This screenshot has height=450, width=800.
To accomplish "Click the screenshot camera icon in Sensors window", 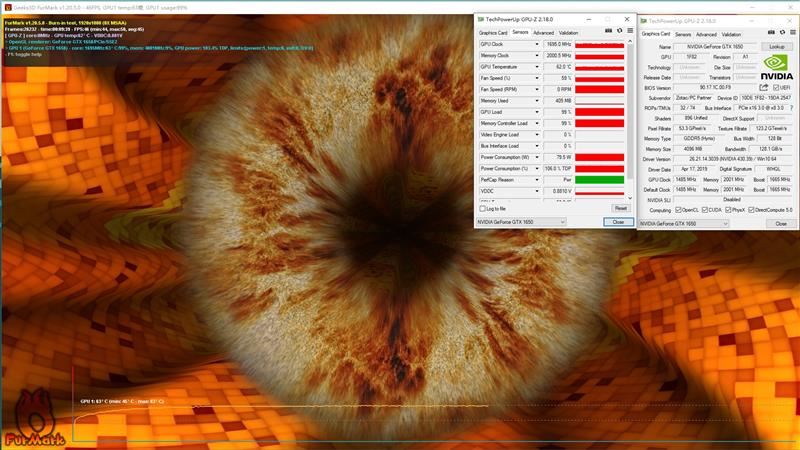I will click(608, 31).
